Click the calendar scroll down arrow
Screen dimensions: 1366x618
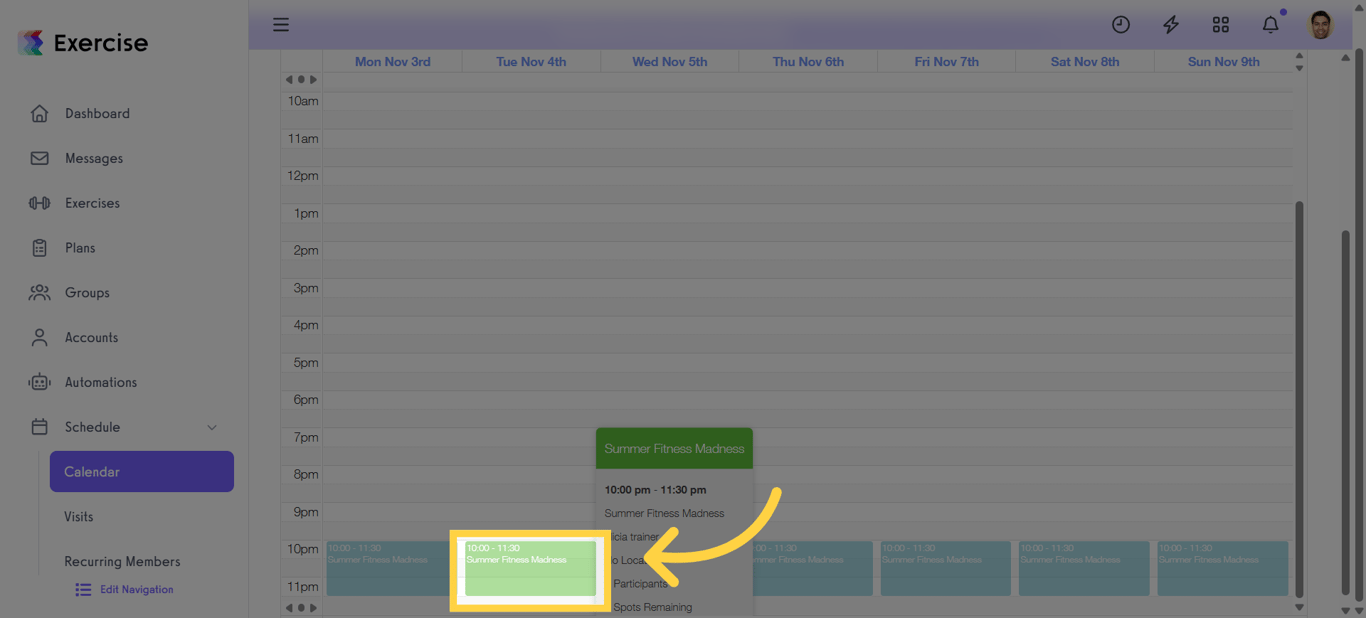pos(1299,607)
